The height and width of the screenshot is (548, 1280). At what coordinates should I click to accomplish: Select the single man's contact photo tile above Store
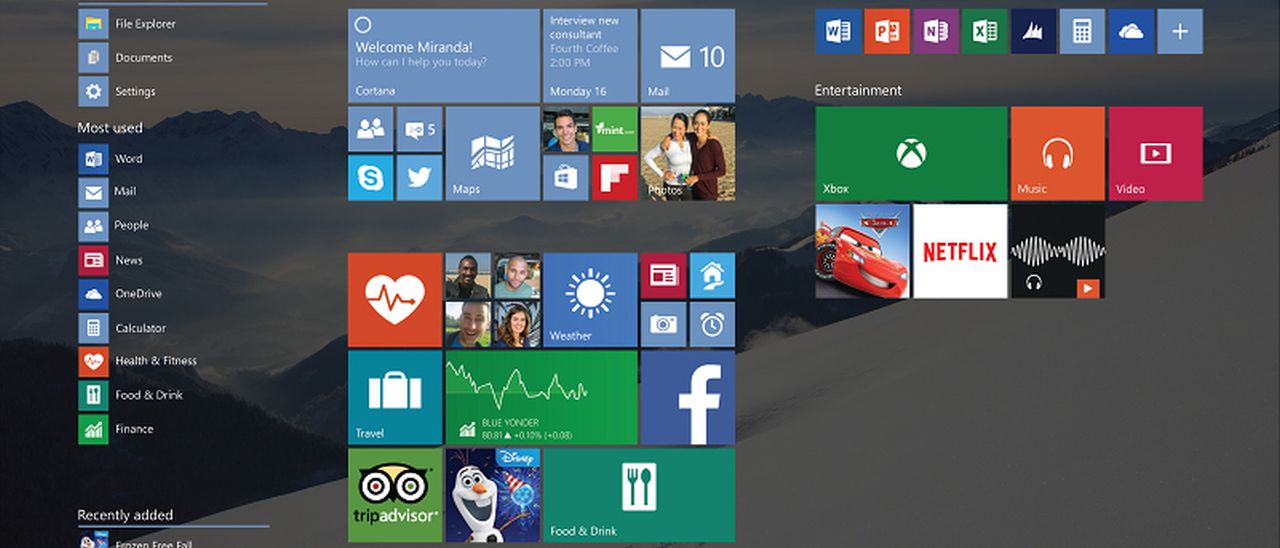coord(566,129)
